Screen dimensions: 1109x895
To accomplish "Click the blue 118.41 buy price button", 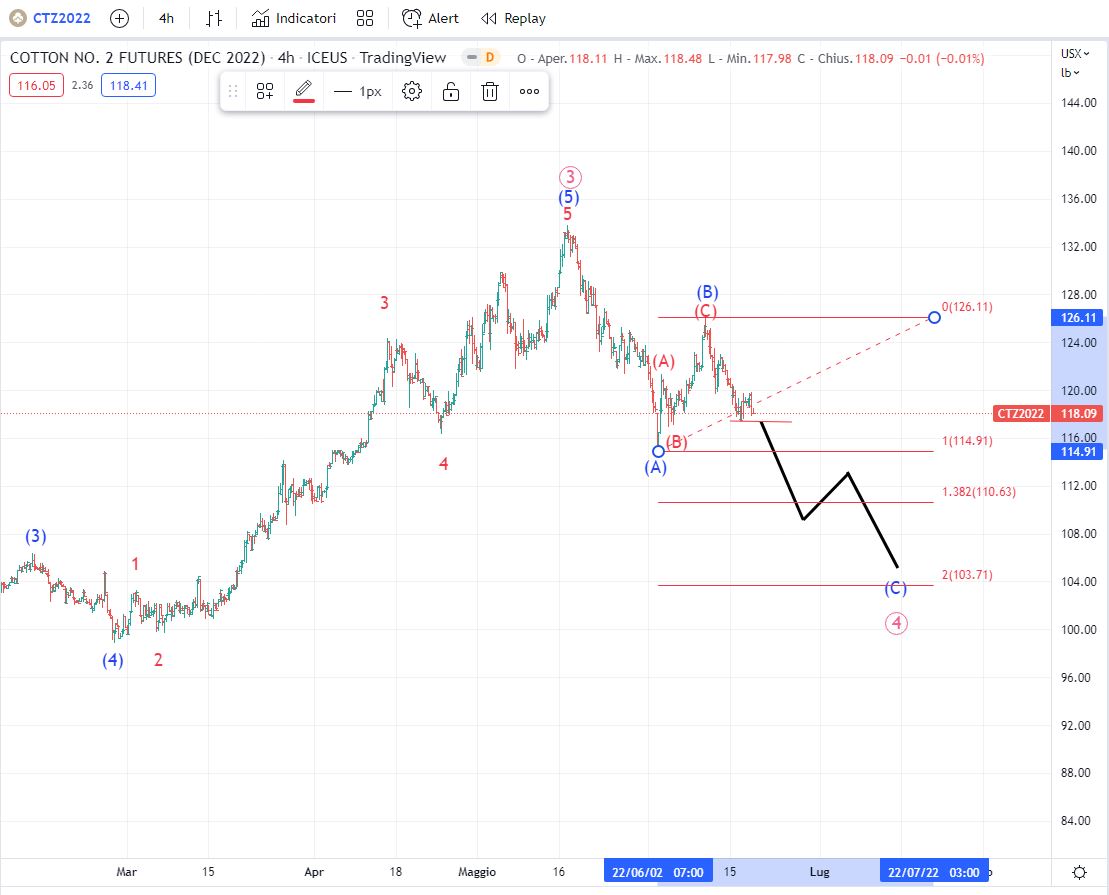I will pyautogui.click(x=128, y=86).
